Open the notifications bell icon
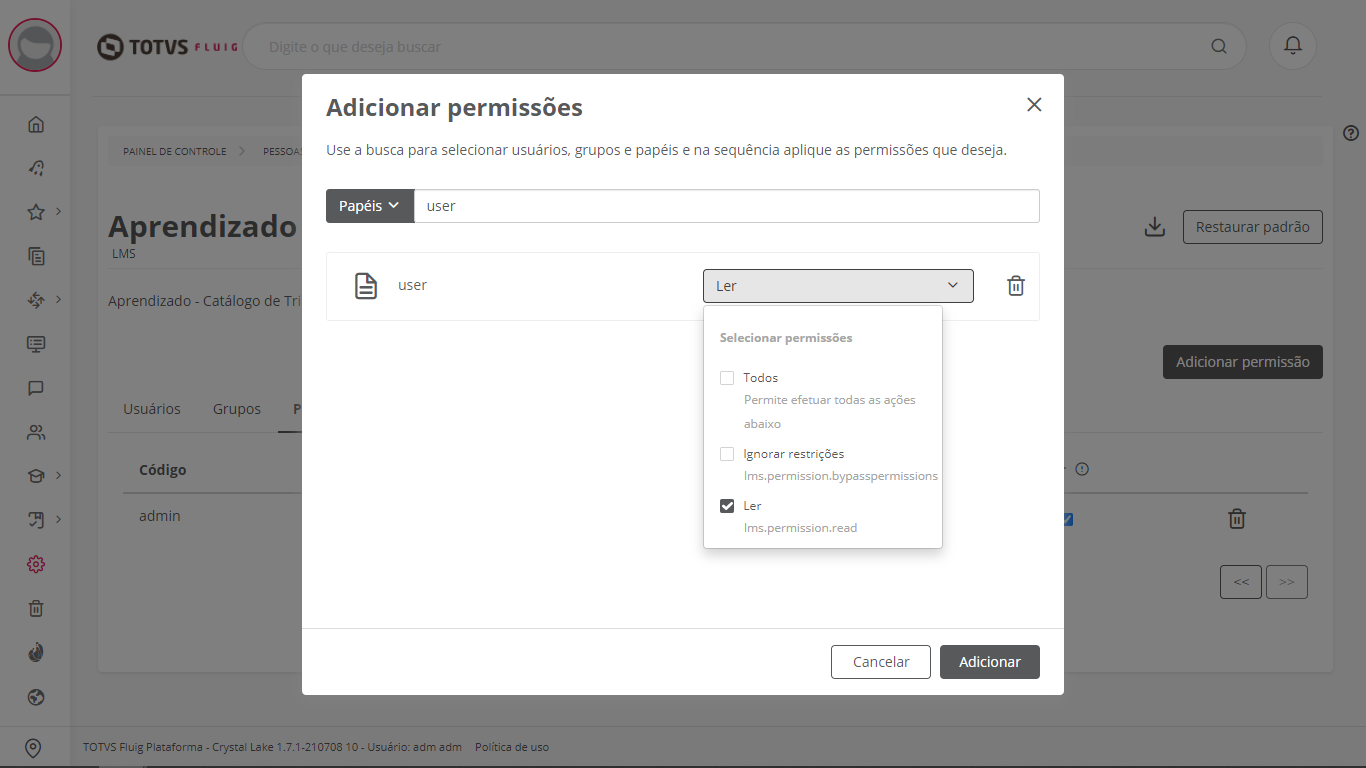 [x=1293, y=46]
